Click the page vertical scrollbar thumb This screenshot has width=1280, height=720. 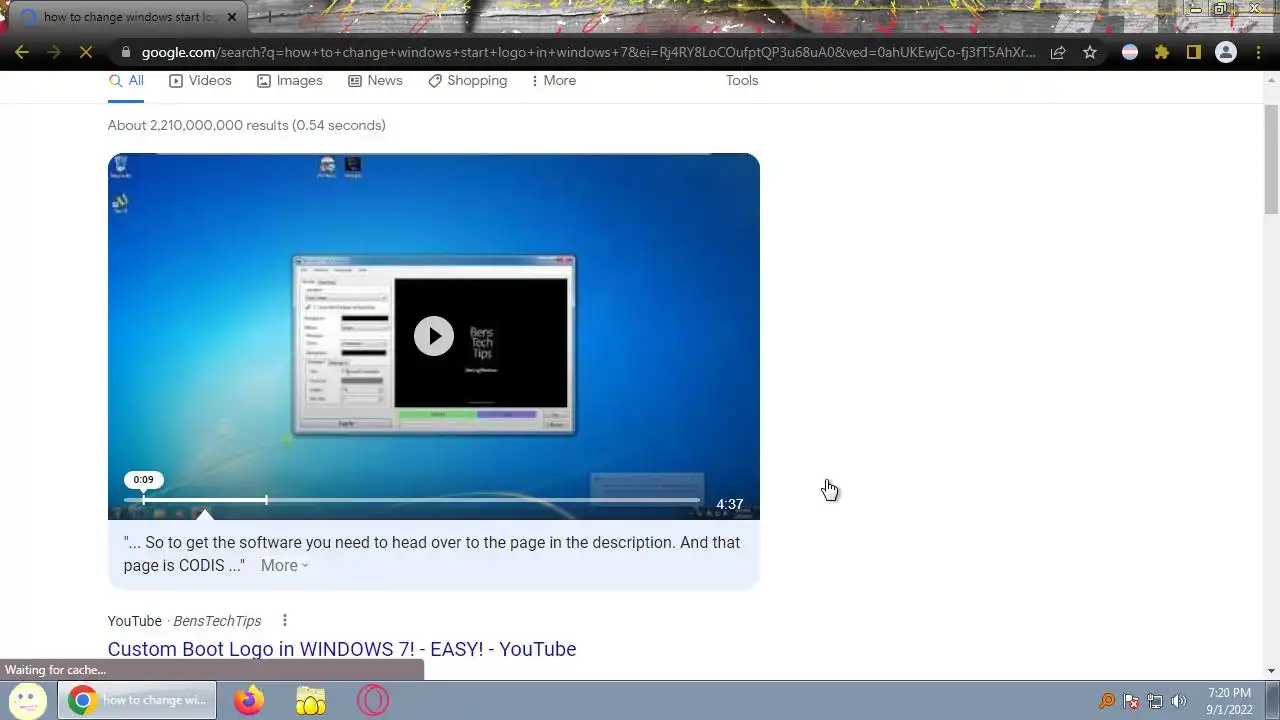1271,158
